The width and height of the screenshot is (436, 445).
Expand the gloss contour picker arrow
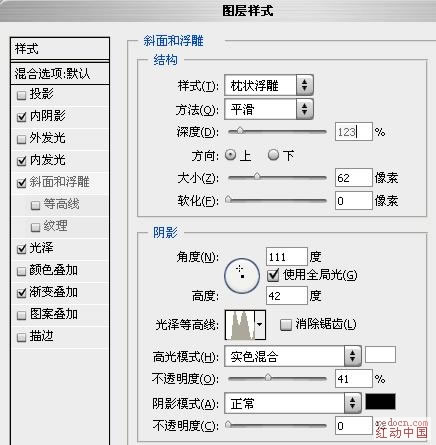click(x=260, y=325)
